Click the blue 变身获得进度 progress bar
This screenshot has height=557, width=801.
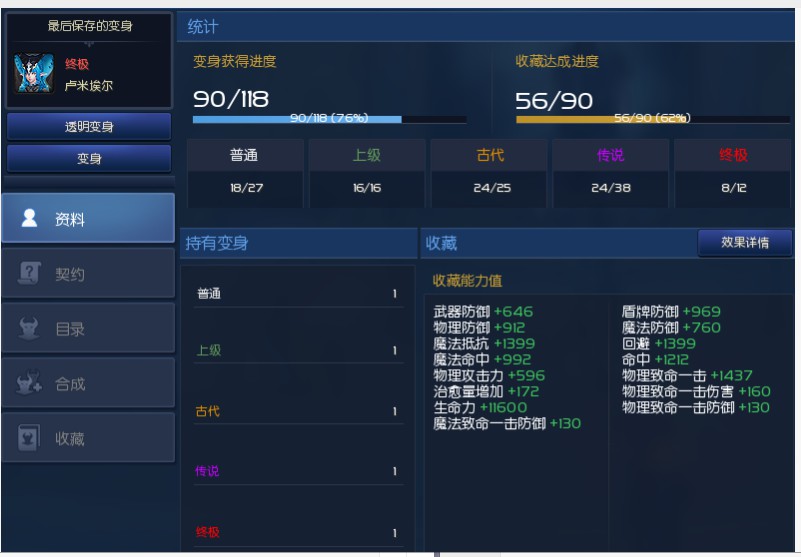(x=329, y=118)
